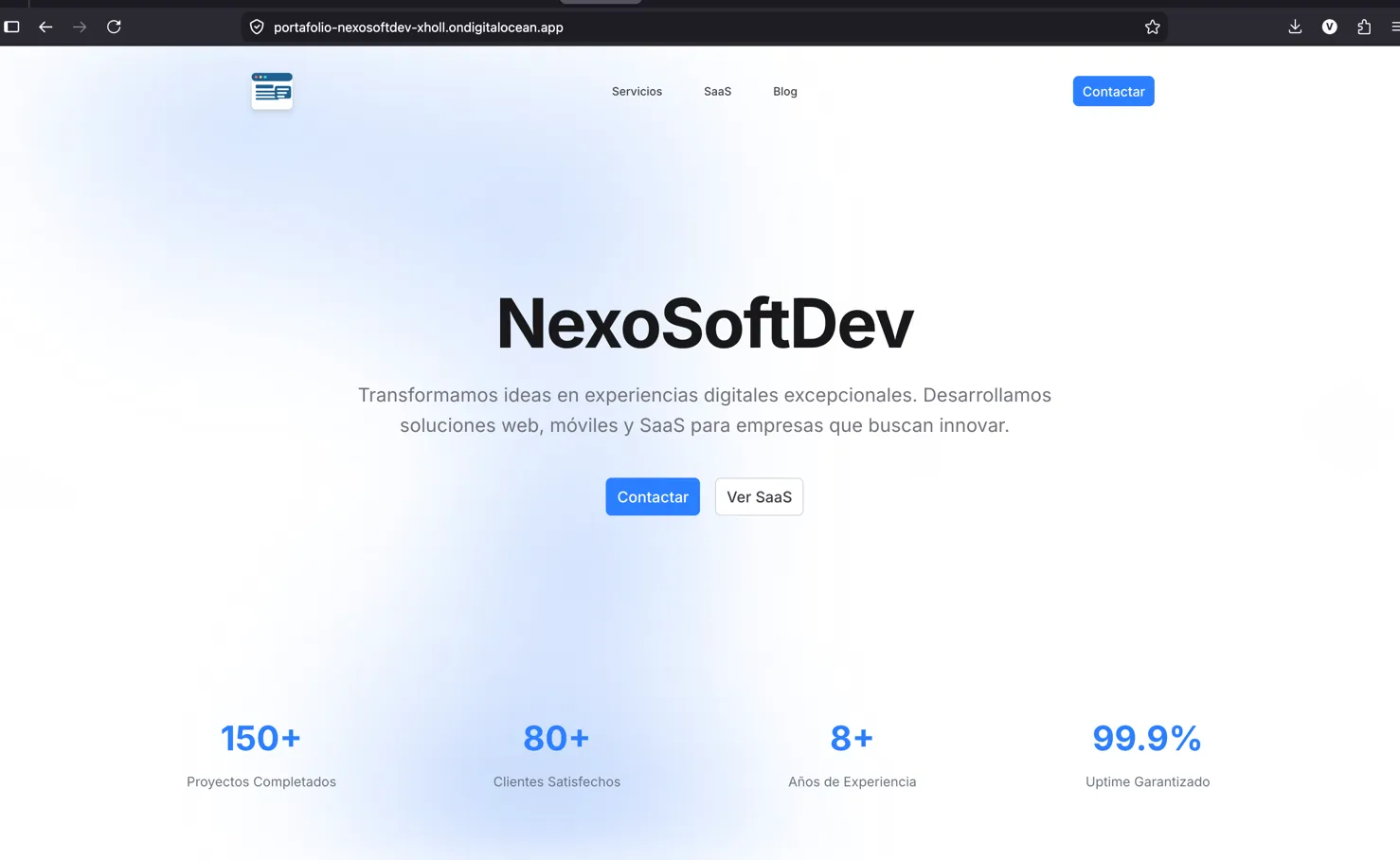
Task: Reload the page with the refresh icon
Action: (x=114, y=27)
